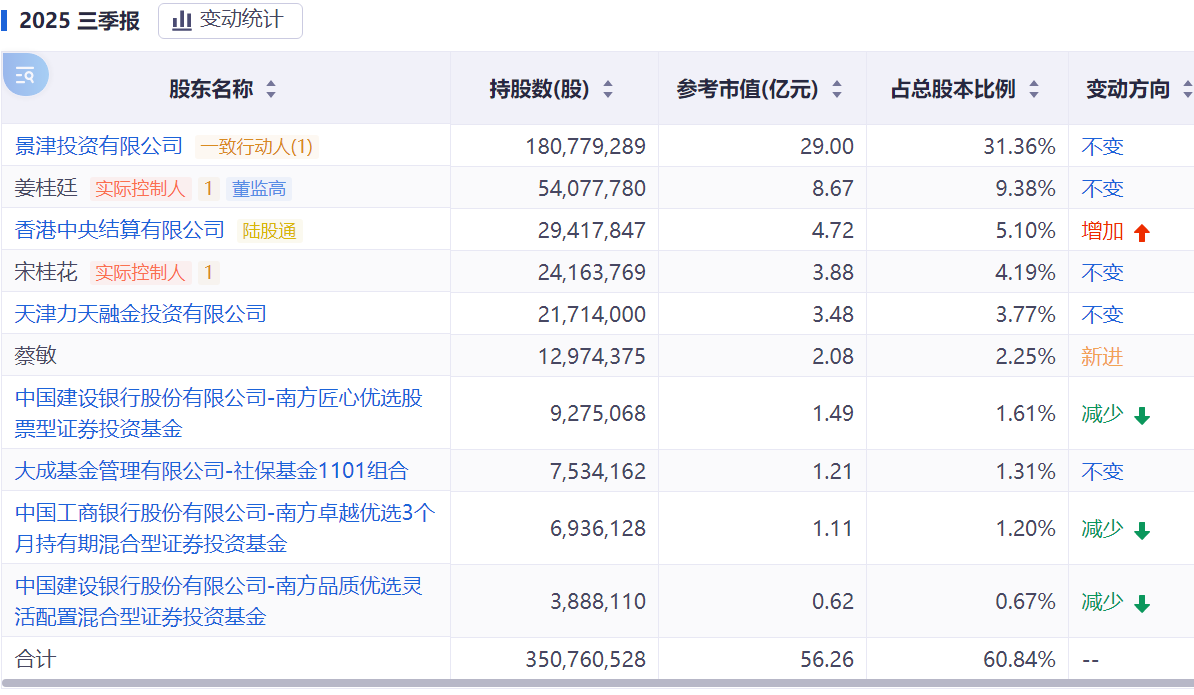
Task: Click shareholder name 宋桂花
Action: click(x=46, y=272)
